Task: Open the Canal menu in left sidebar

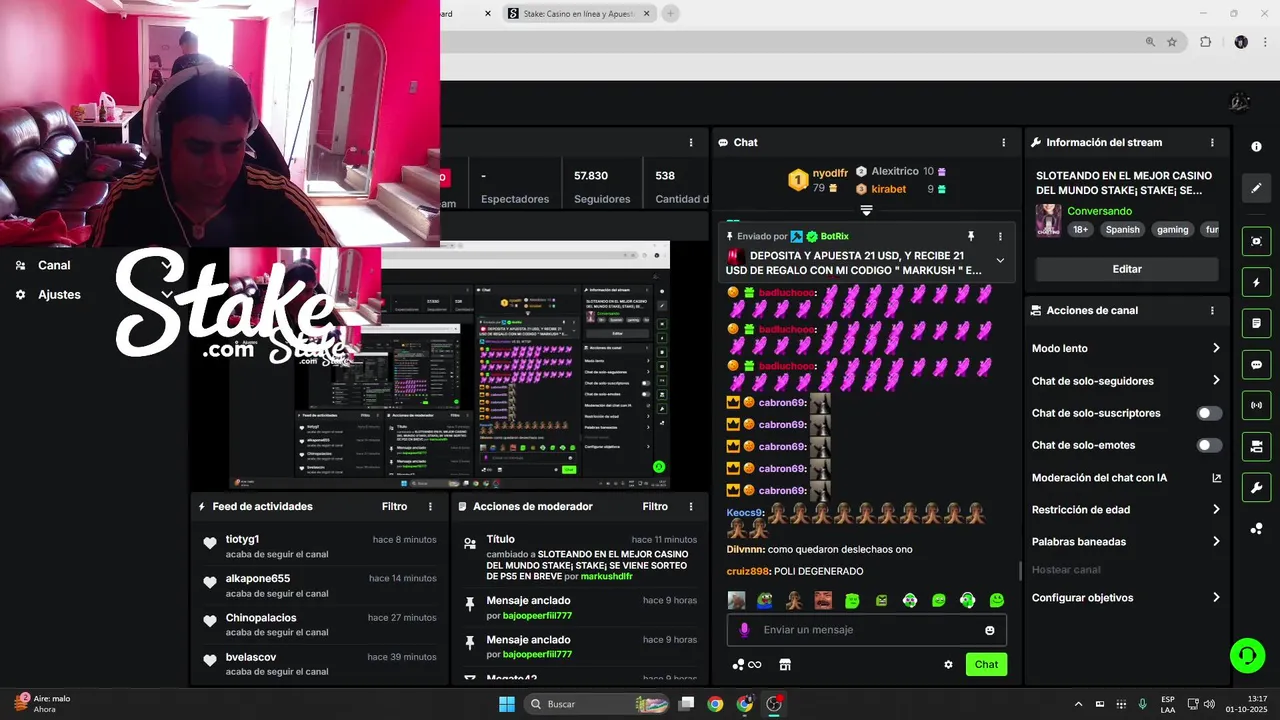Action: [54, 265]
